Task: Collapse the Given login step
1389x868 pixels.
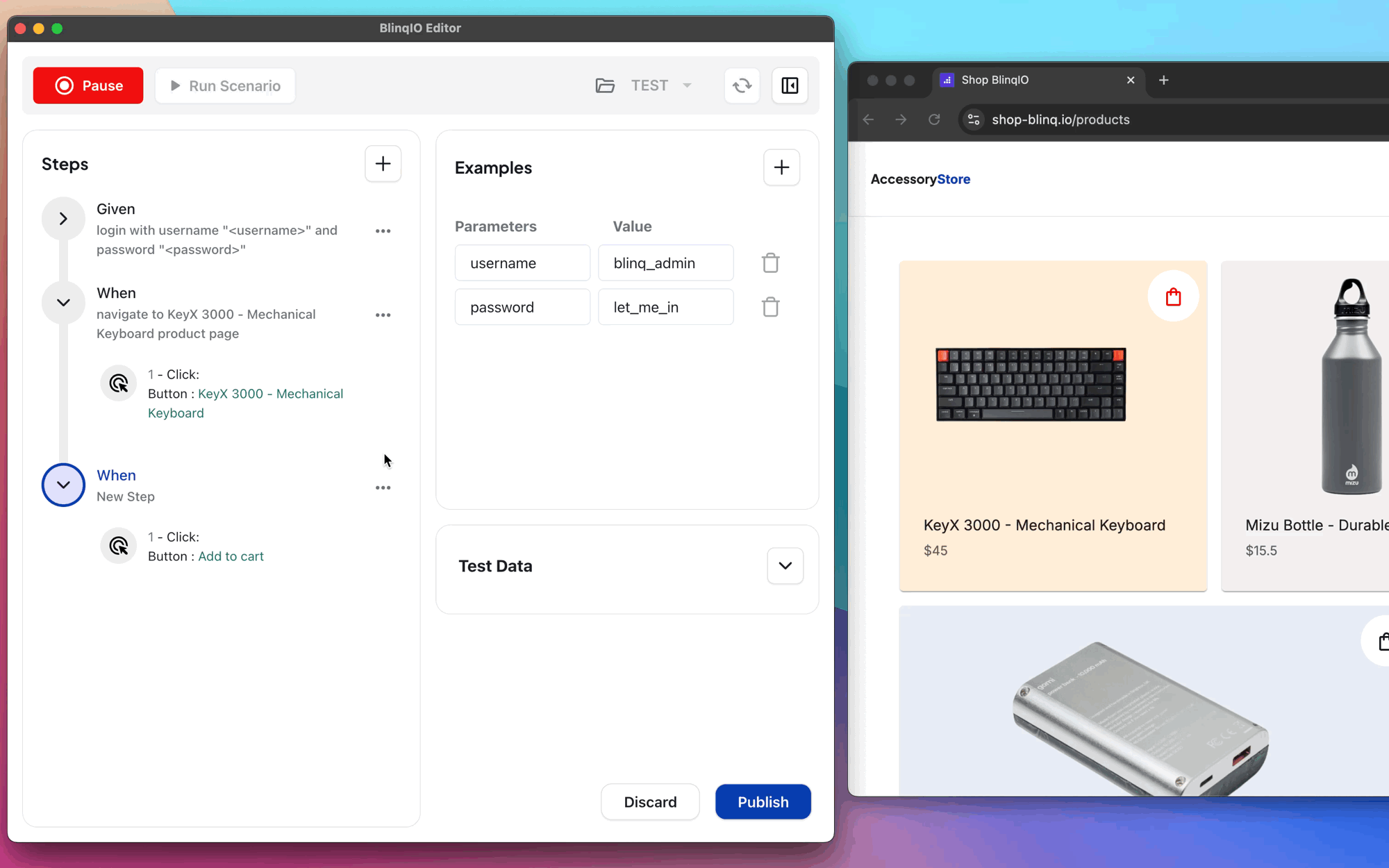Action: click(63, 218)
